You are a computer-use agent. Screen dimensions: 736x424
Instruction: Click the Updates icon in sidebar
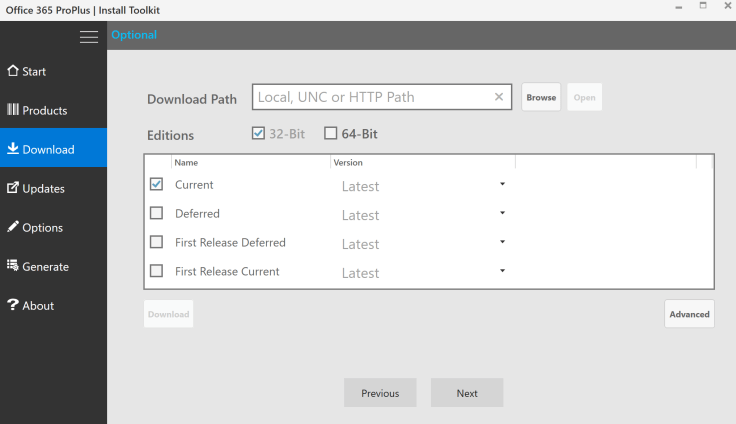pos(13,188)
